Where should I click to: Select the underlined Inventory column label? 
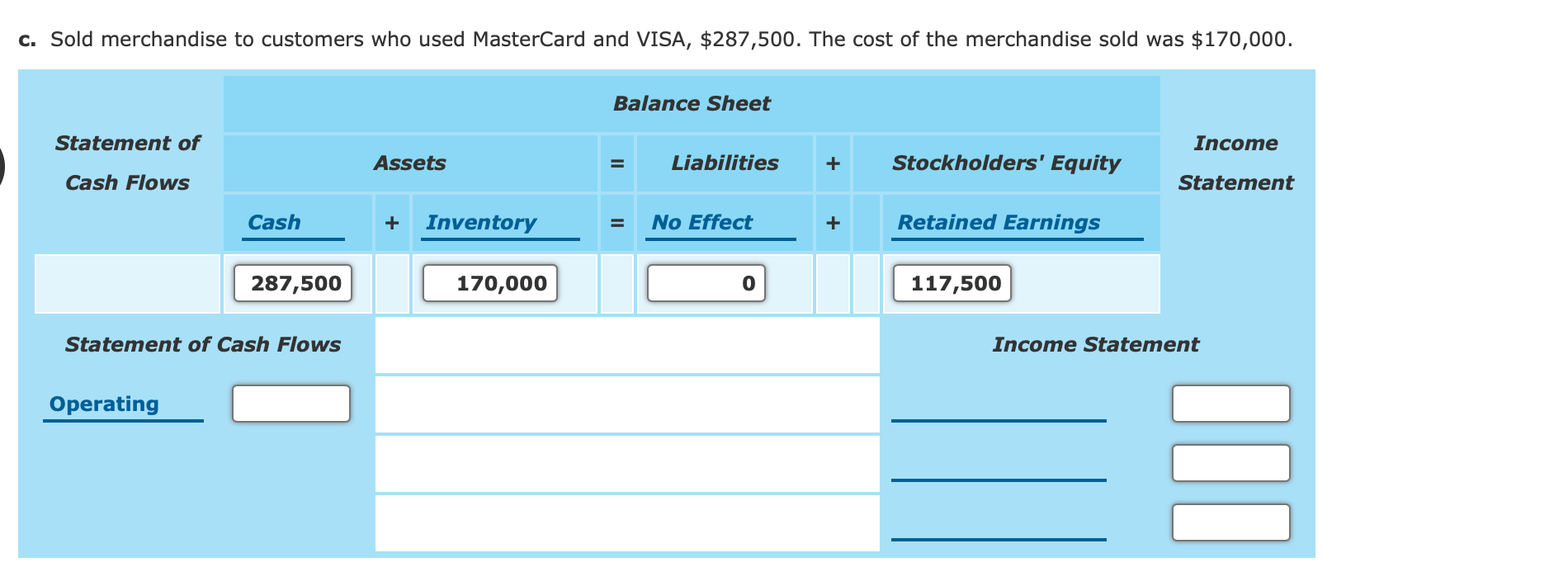click(480, 222)
